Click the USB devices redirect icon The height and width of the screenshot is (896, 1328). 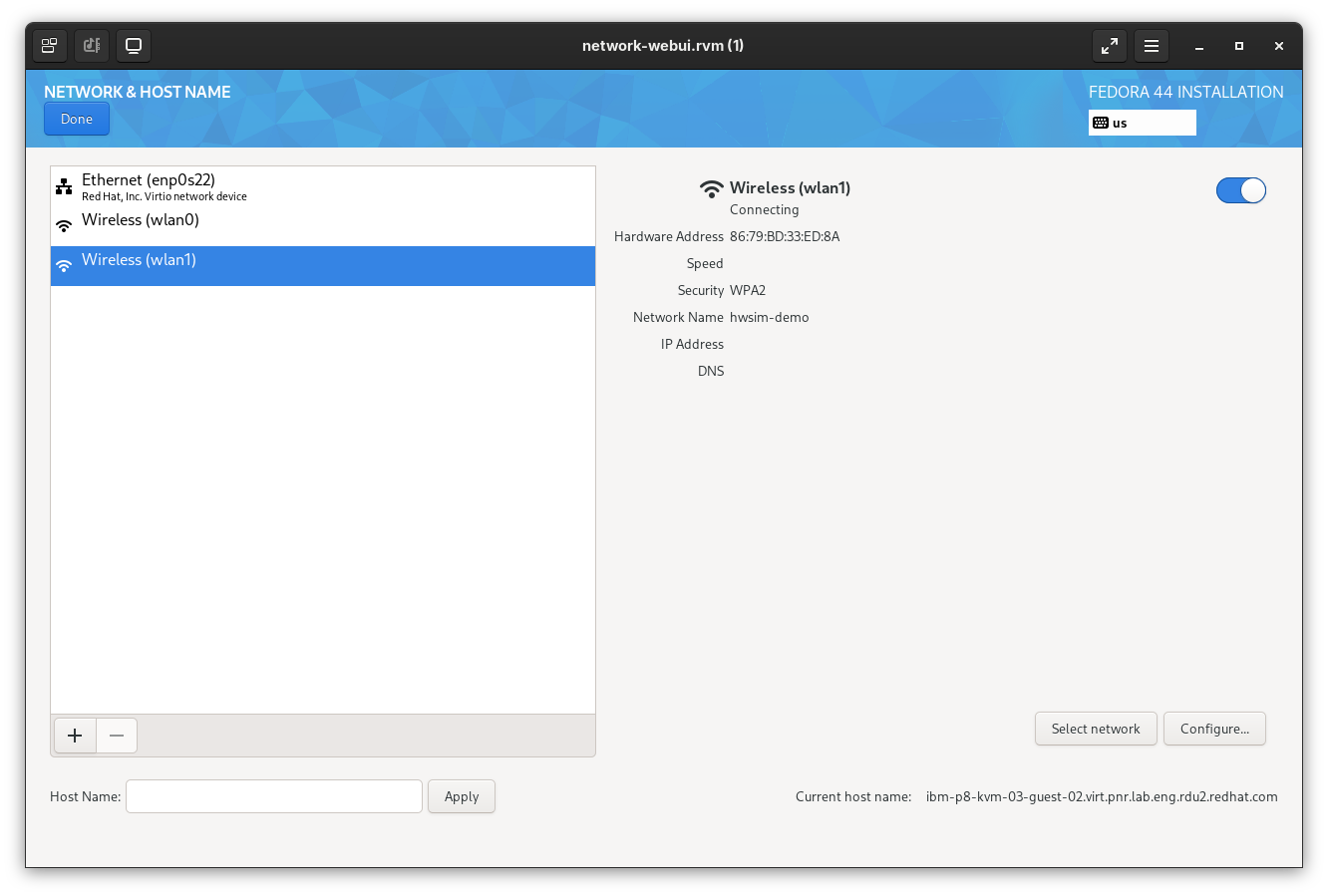[92, 46]
